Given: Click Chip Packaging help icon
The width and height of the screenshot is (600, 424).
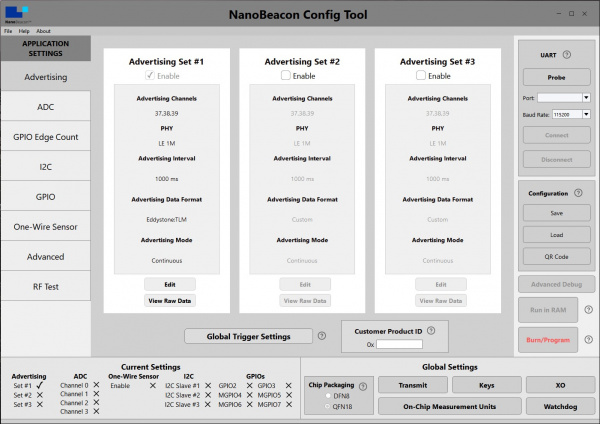Looking at the screenshot, I should coord(363,386).
